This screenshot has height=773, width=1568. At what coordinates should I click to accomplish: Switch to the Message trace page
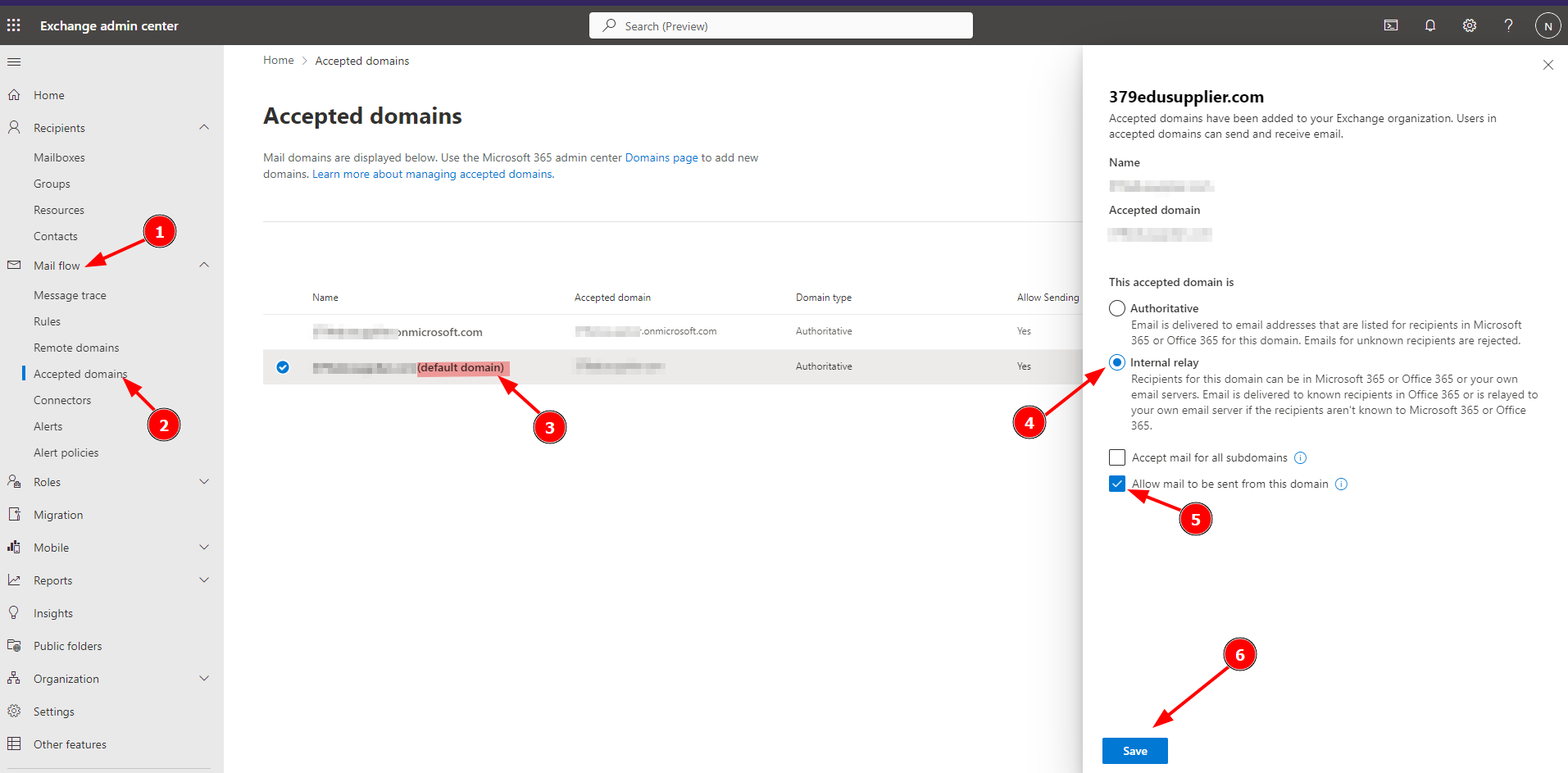70,294
